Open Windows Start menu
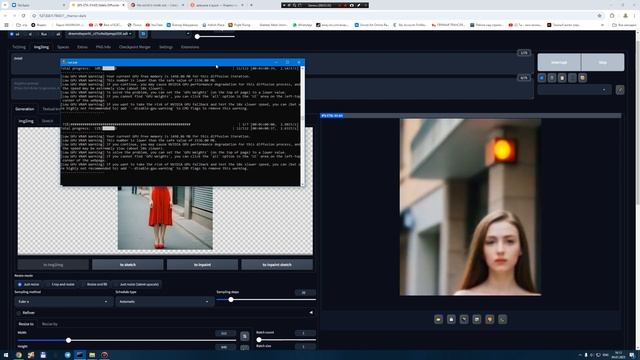 [x=6, y=355]
